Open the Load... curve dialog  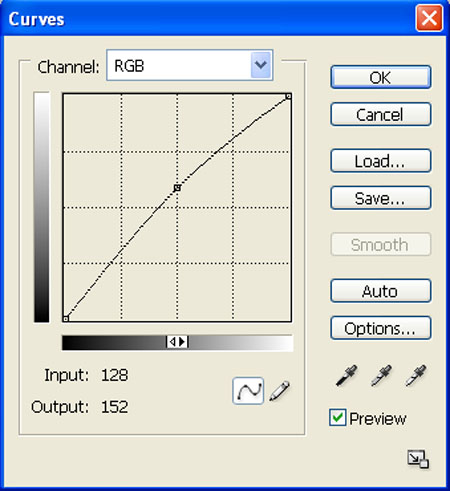(x=381, y=161)
